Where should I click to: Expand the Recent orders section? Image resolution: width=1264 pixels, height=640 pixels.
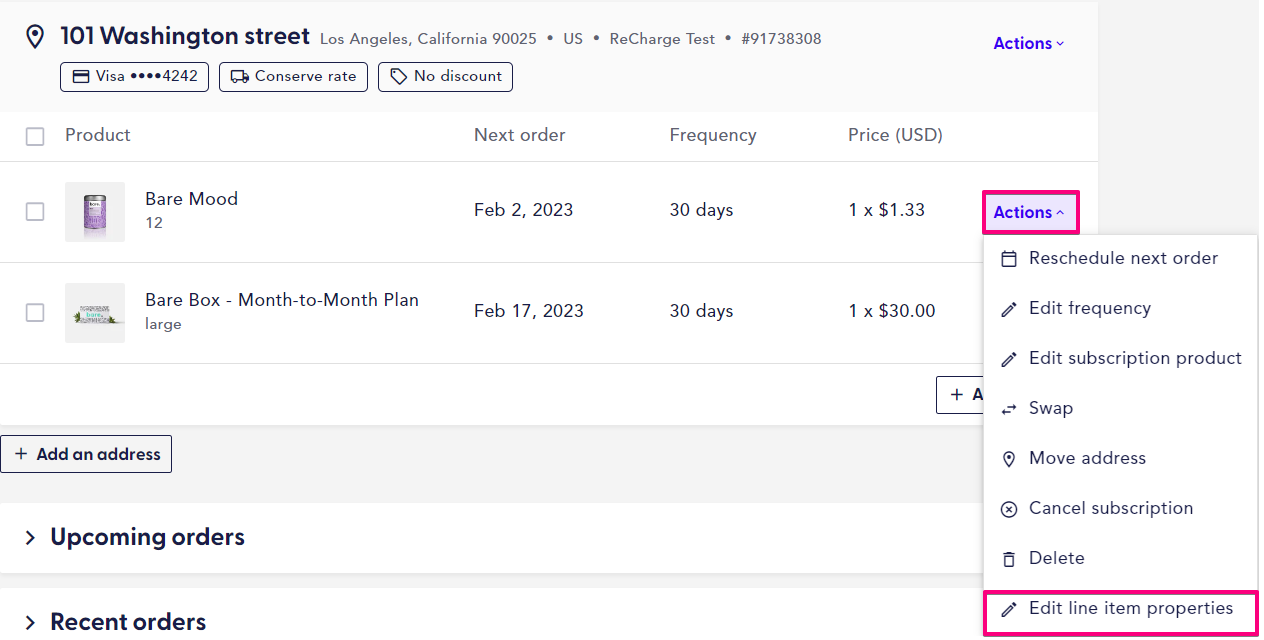[x=128, y=622]
